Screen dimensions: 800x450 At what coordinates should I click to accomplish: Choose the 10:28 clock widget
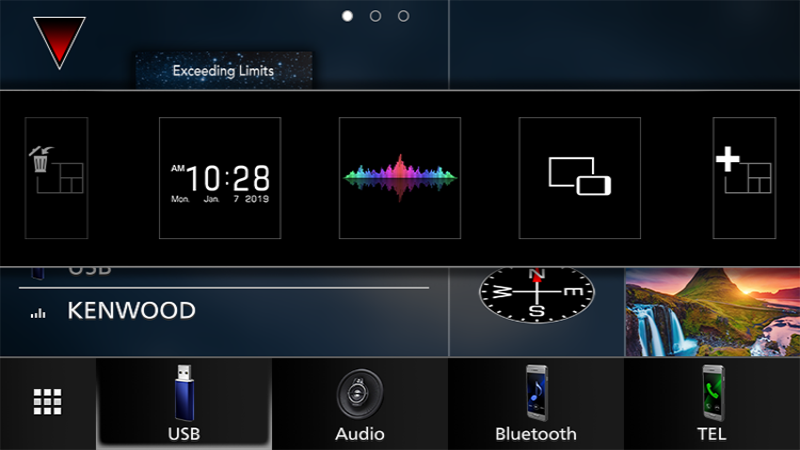(x=220, y=178)
